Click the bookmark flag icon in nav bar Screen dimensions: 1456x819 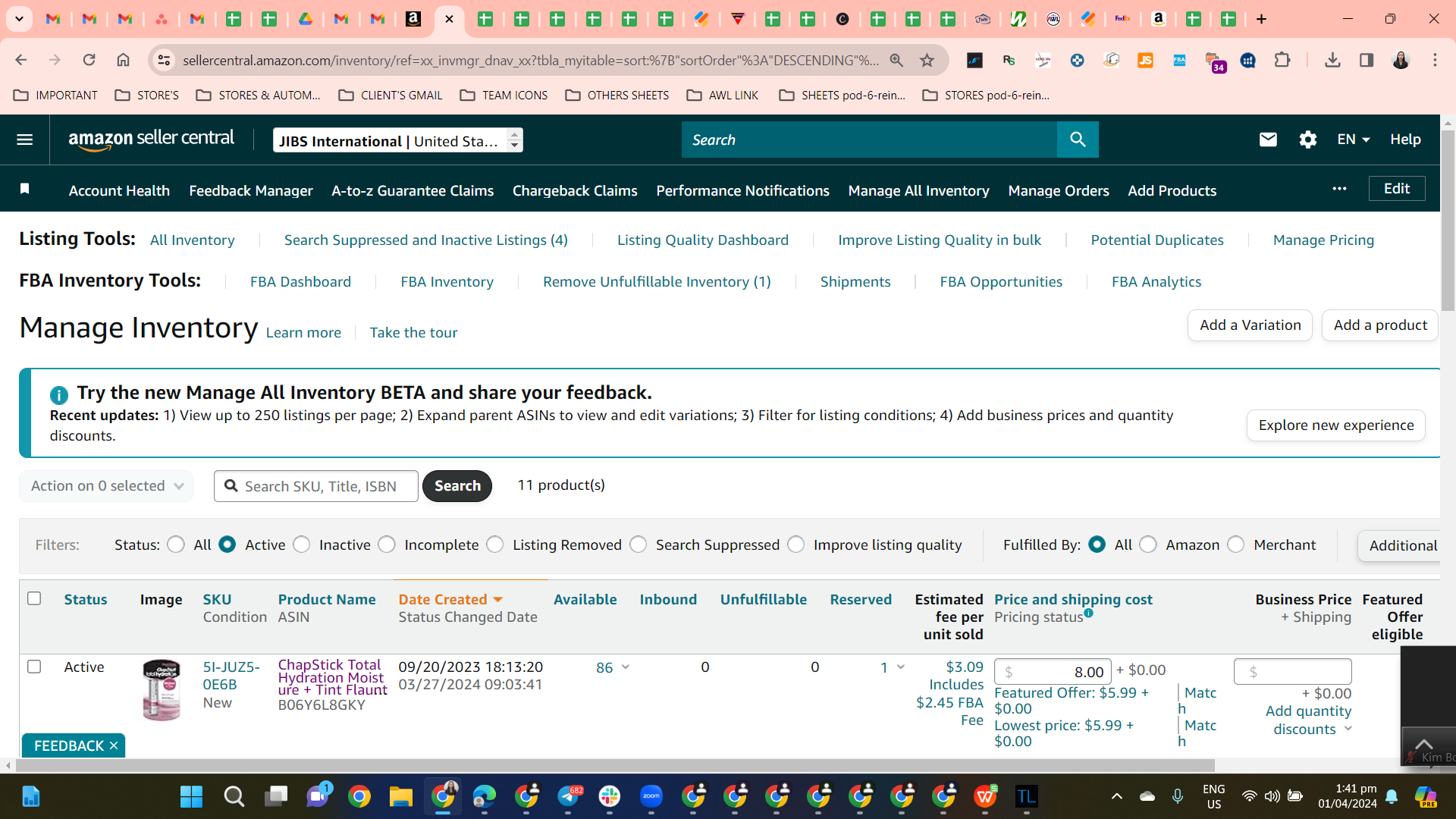pyautogui.click(x=24, y=189)
